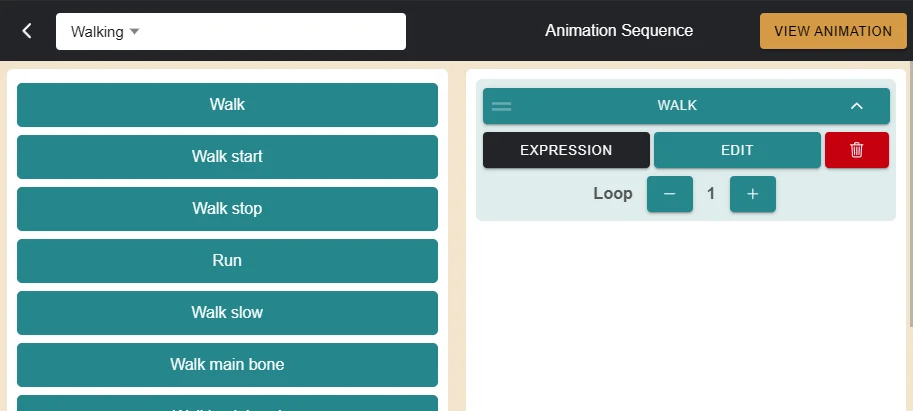This screenshot has width=913, height=411.
Task: Grab the drag handle icon on WALK item
Action: [x=501, y=106]
